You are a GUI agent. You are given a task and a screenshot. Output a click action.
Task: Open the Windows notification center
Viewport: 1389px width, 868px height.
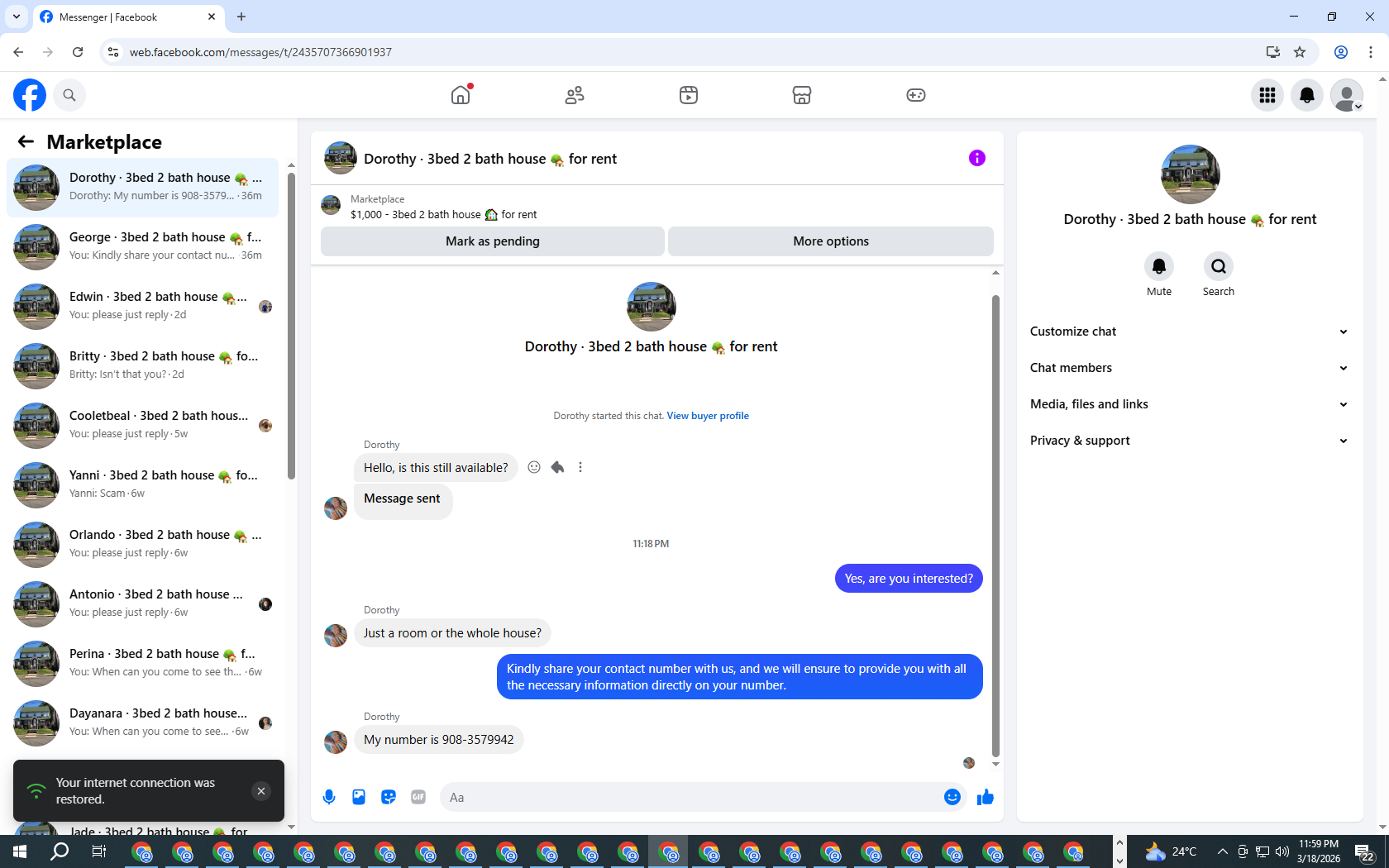1364,851
